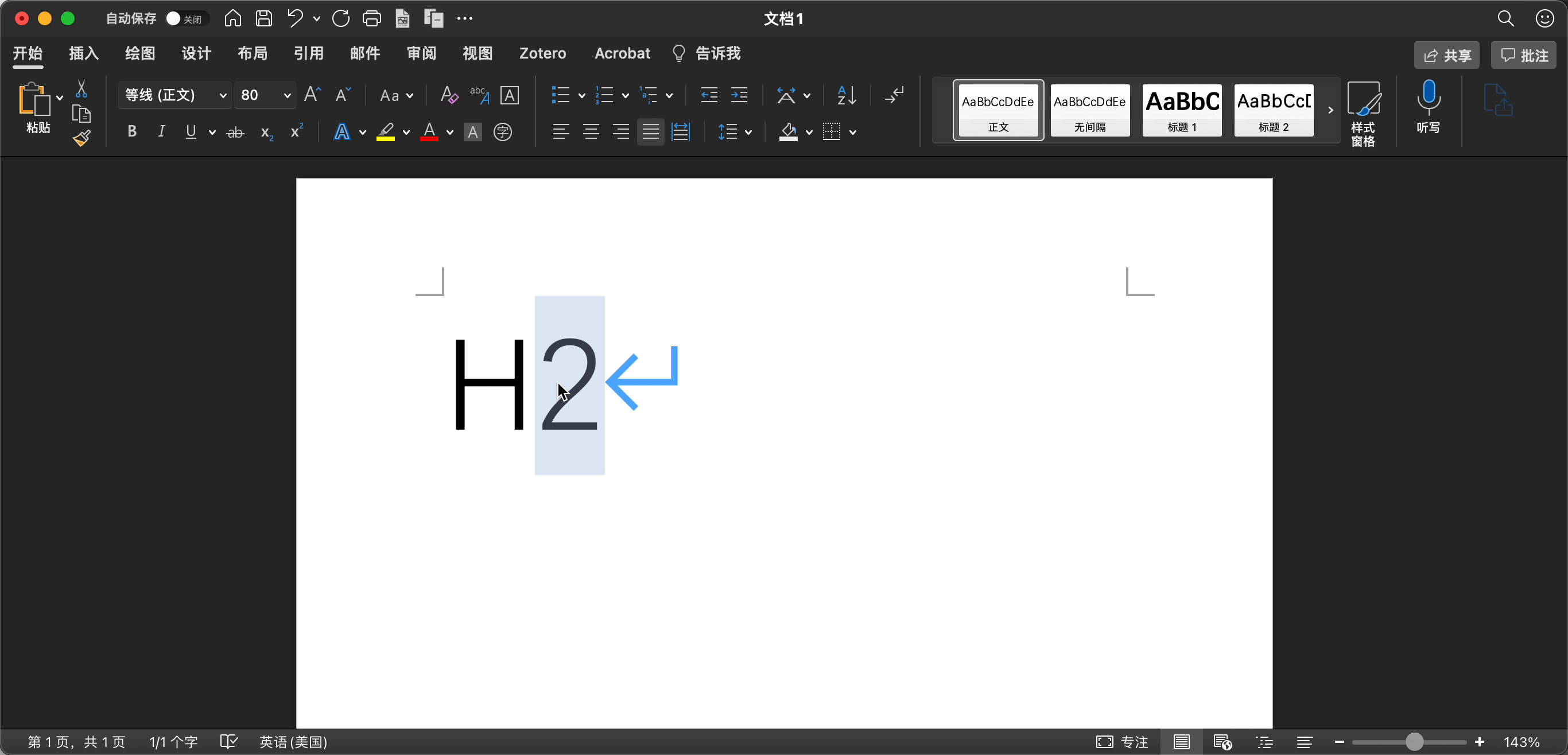Show paragraph marks icon

(894, 95)
